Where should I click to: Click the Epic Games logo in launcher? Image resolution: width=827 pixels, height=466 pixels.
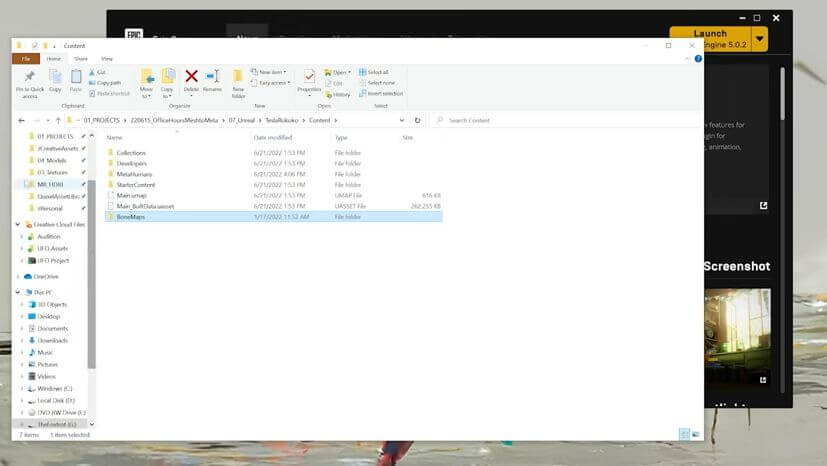134,33
